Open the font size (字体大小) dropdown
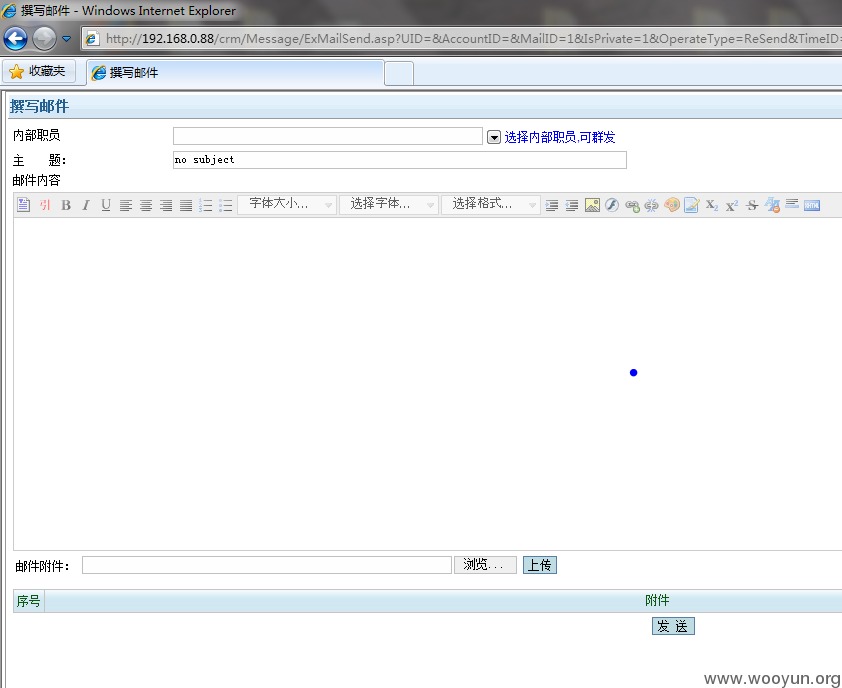 coord(287,204)
